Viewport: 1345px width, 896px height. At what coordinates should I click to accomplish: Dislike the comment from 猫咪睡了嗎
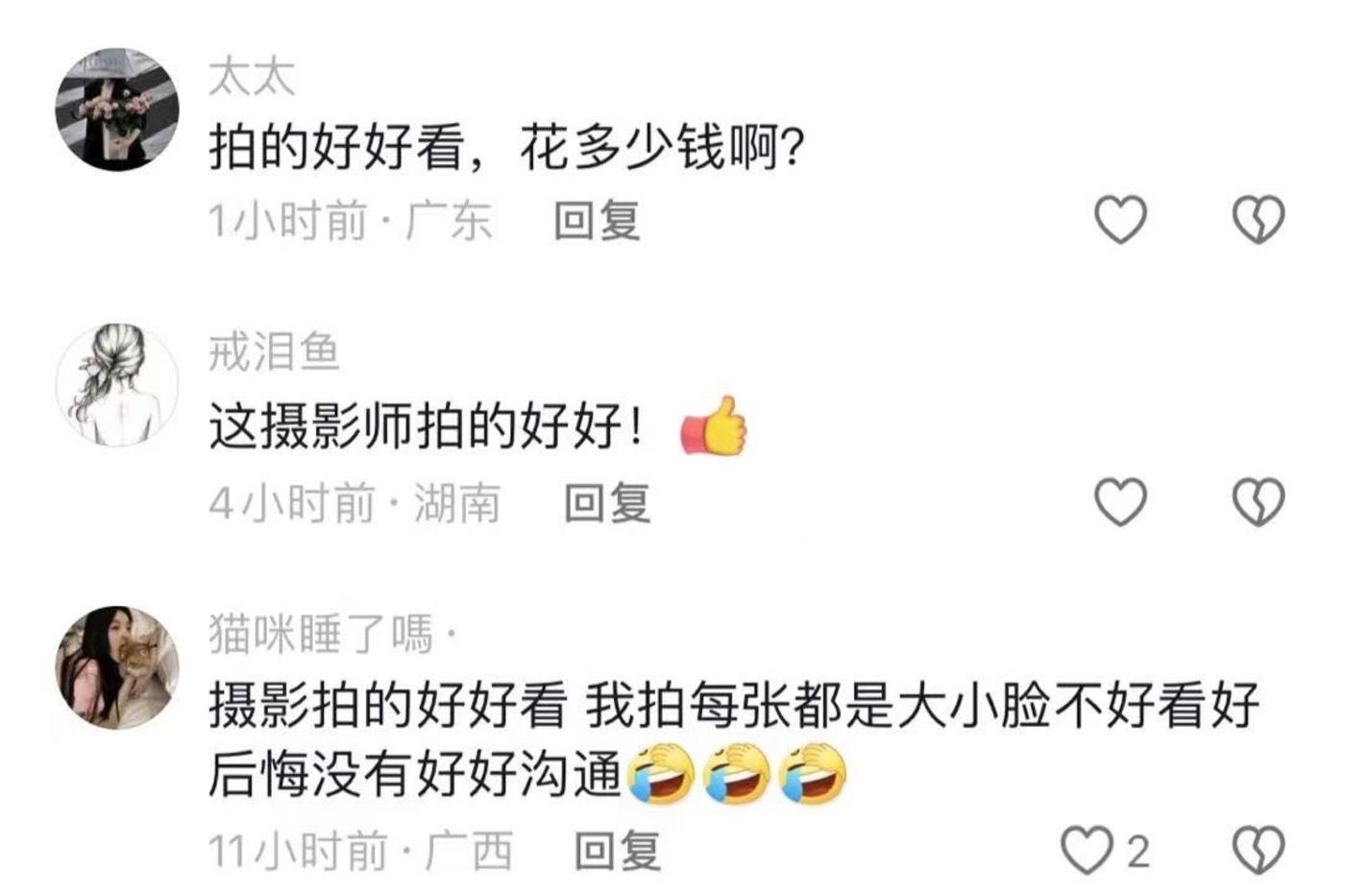(1258, 851)
